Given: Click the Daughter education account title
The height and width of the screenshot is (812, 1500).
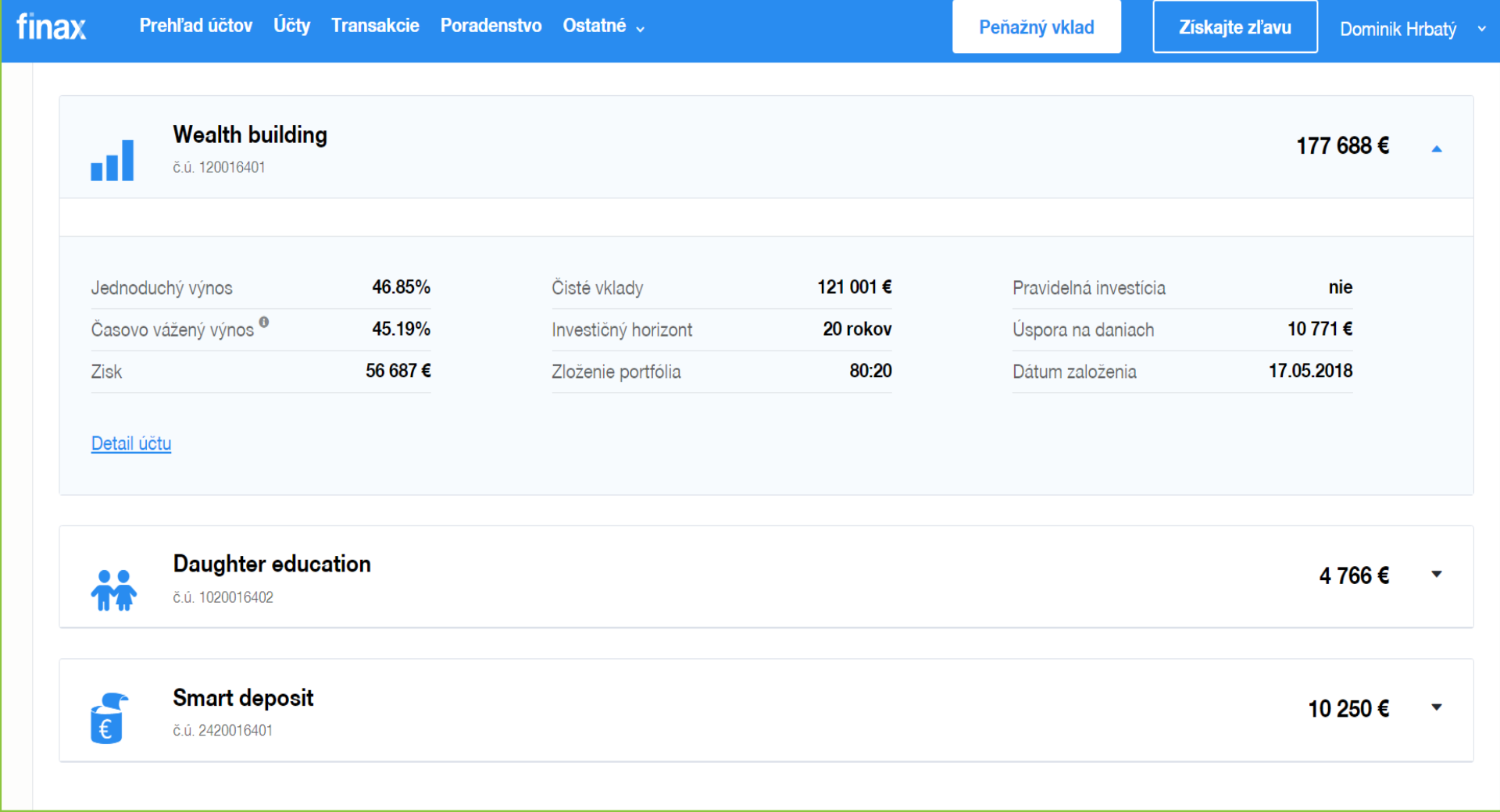Looking at the screenshot, I should 272,564.
